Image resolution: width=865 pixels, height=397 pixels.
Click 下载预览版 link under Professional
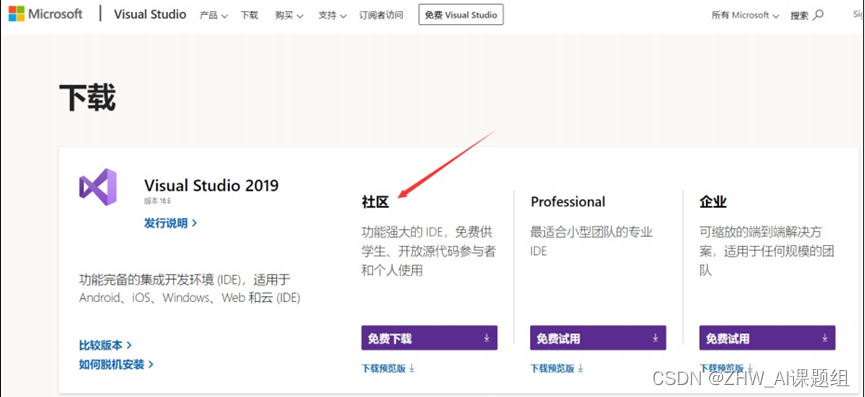[x=557, y=368]
